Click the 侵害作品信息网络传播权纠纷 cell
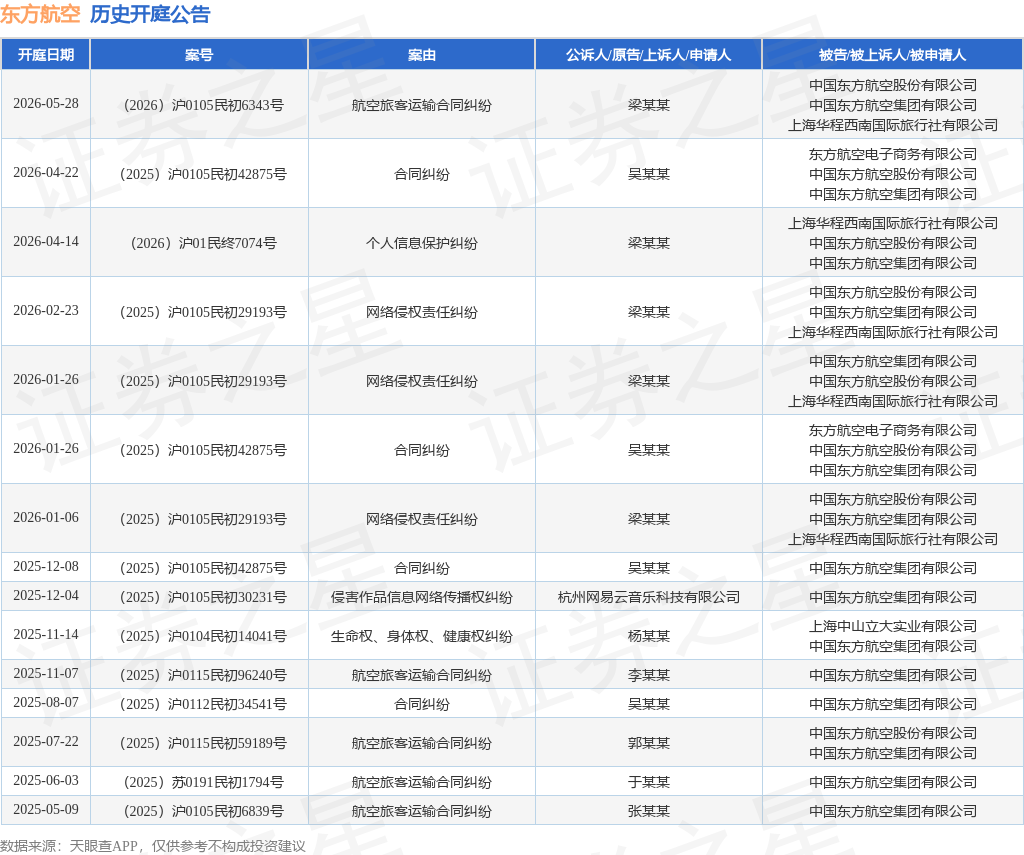 pyautogui.click(x=422, y=597)
